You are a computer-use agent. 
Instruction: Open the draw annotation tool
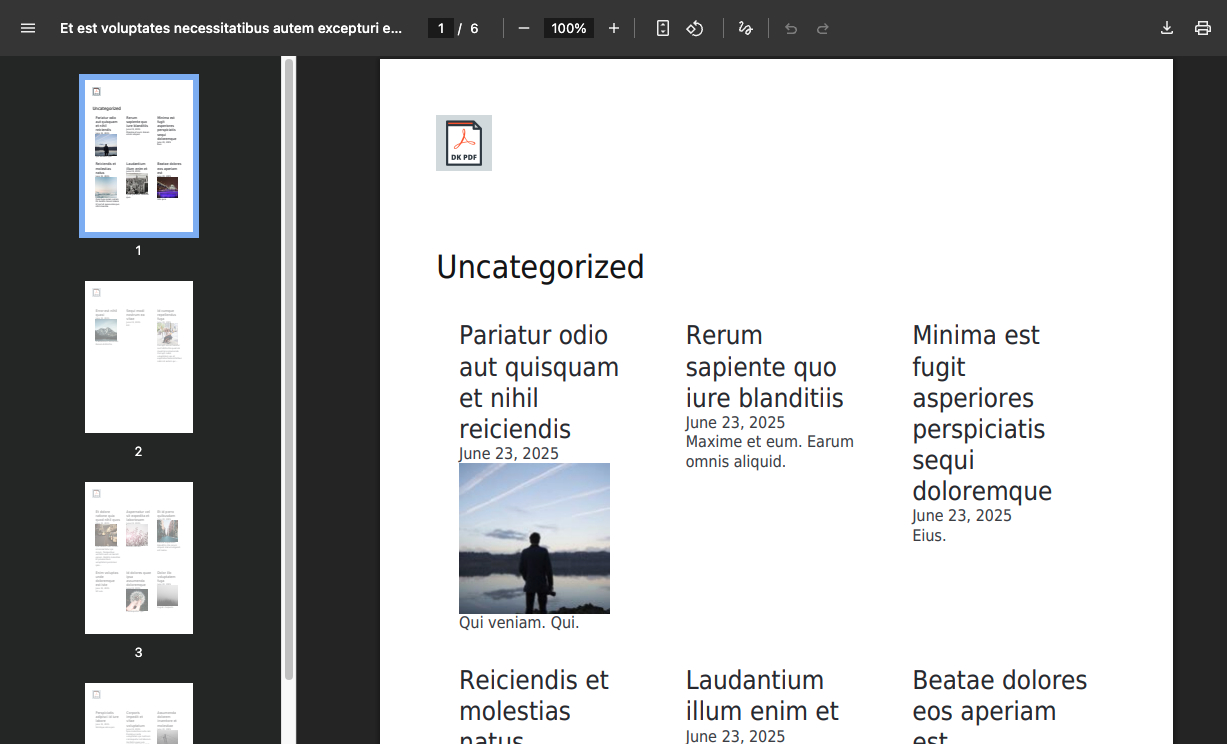click(x=745, y=28)
